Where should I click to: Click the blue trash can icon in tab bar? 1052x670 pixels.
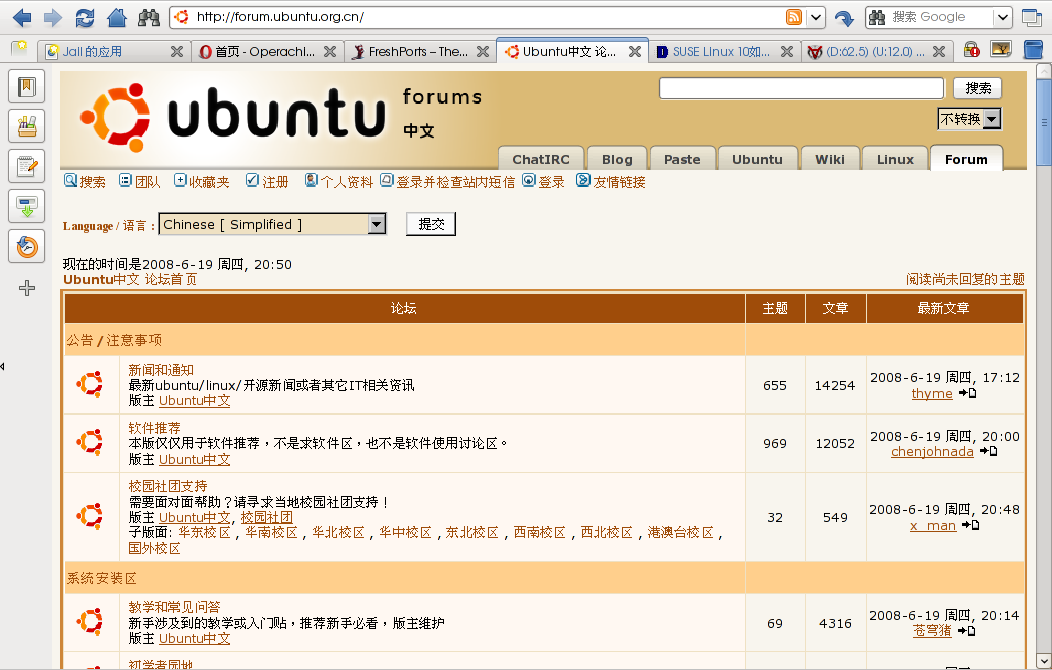click(1034, 49)
